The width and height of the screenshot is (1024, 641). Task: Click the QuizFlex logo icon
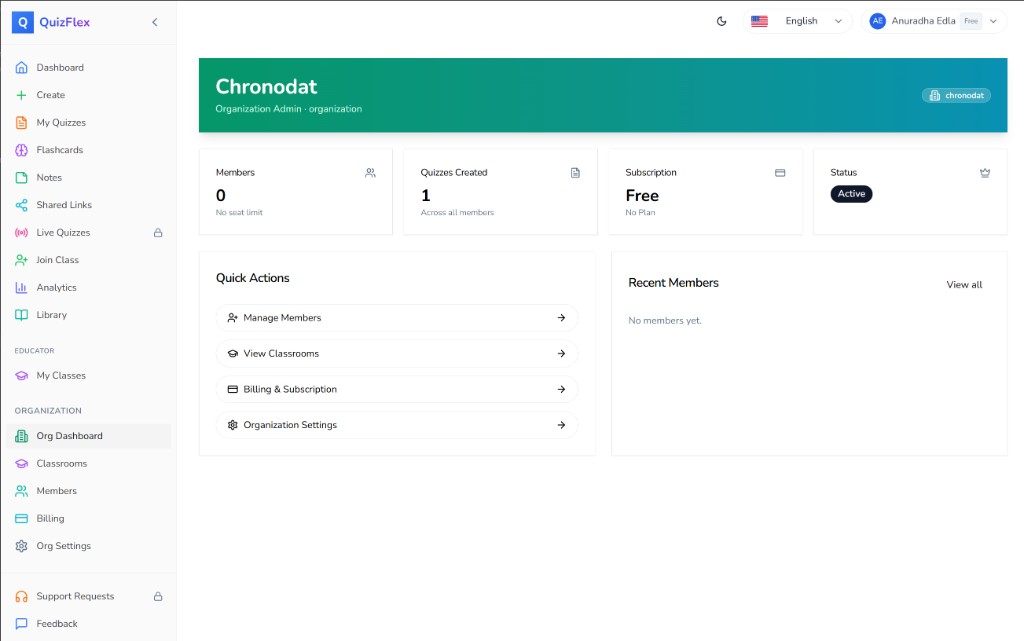22,22
